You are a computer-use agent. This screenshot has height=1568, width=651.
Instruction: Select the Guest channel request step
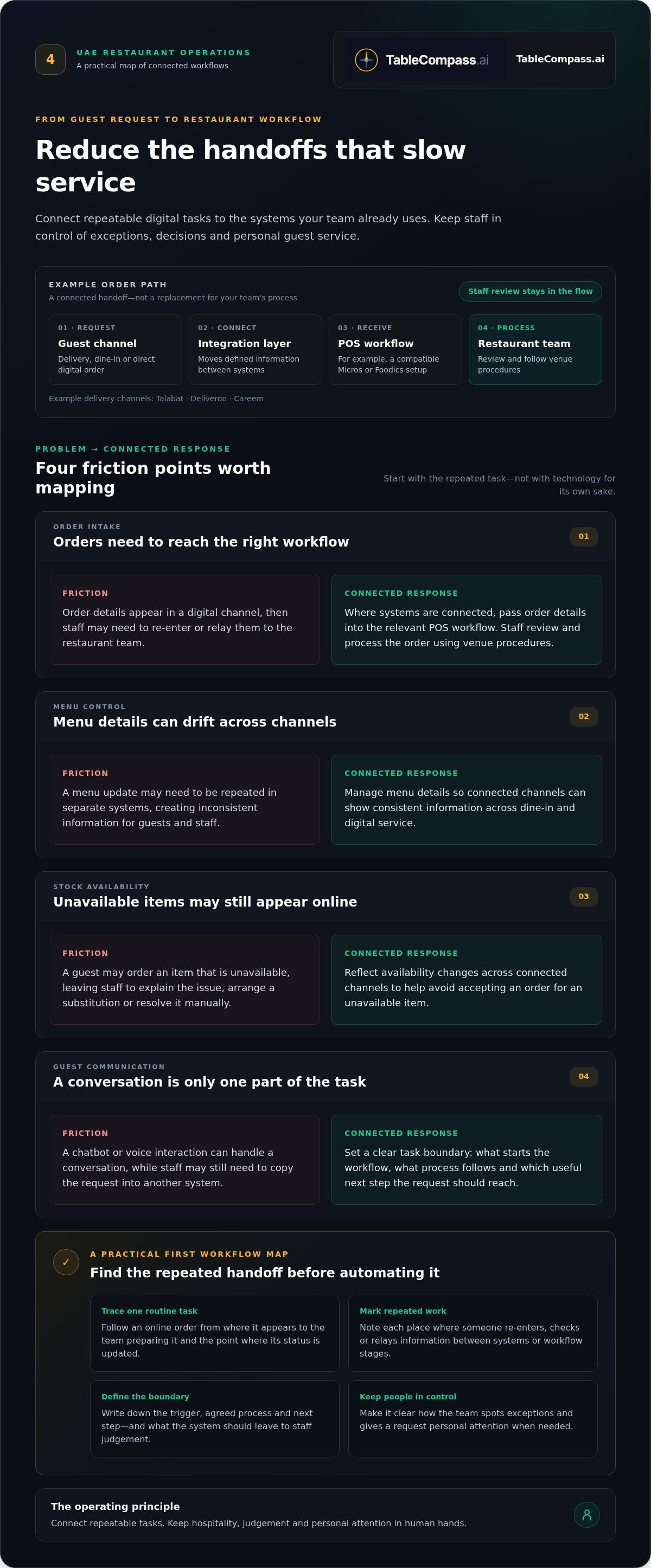click(115, 349)
